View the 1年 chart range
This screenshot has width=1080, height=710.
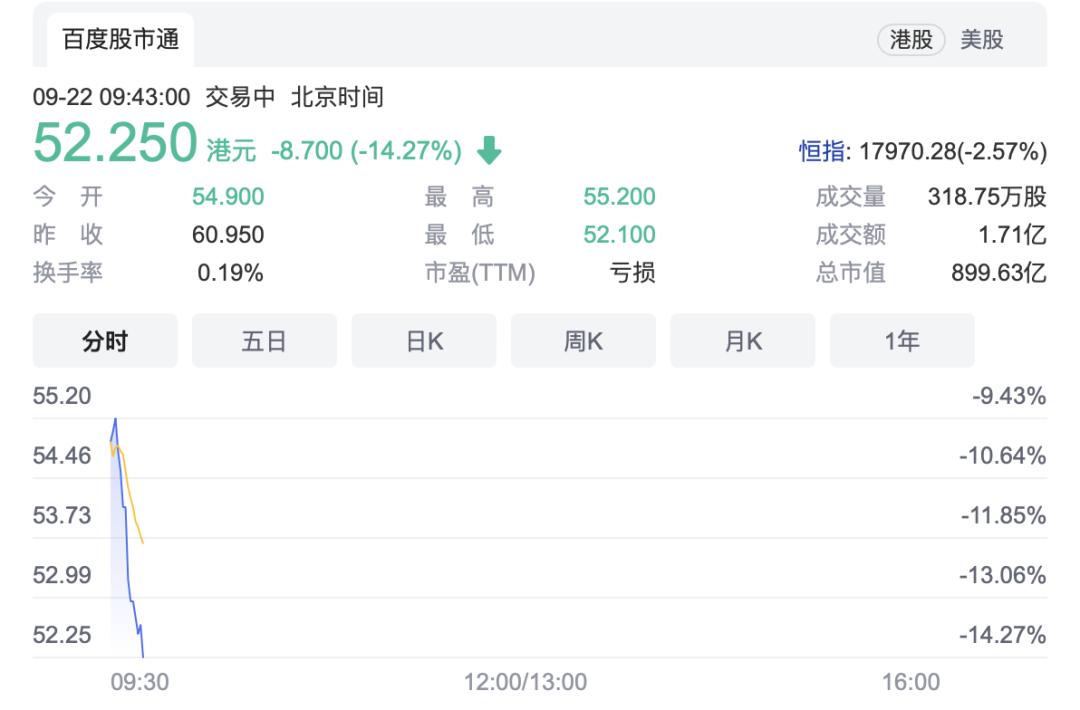pyautogui.click(x=902, y=341)
